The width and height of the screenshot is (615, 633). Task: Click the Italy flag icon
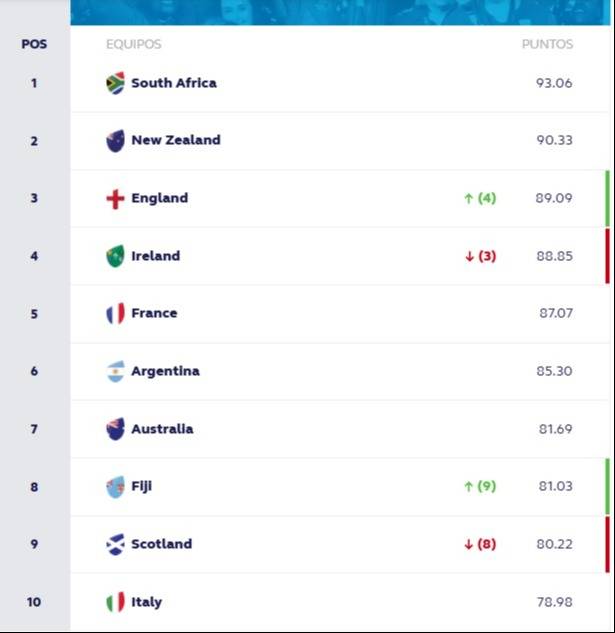tap(115, 602)
